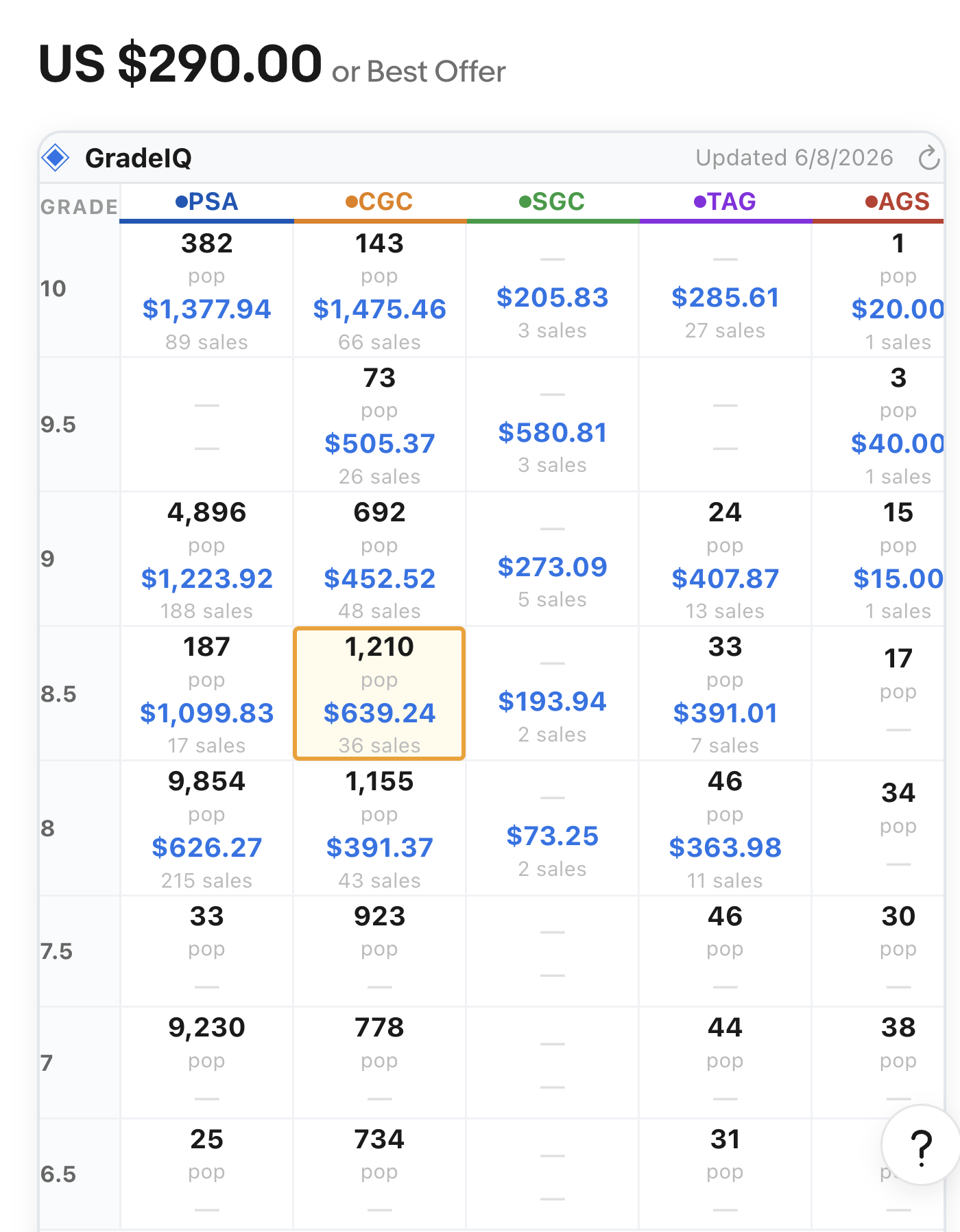
Task: Click CGC 8.5 population 1,210
Action: (x=379, y=647)
